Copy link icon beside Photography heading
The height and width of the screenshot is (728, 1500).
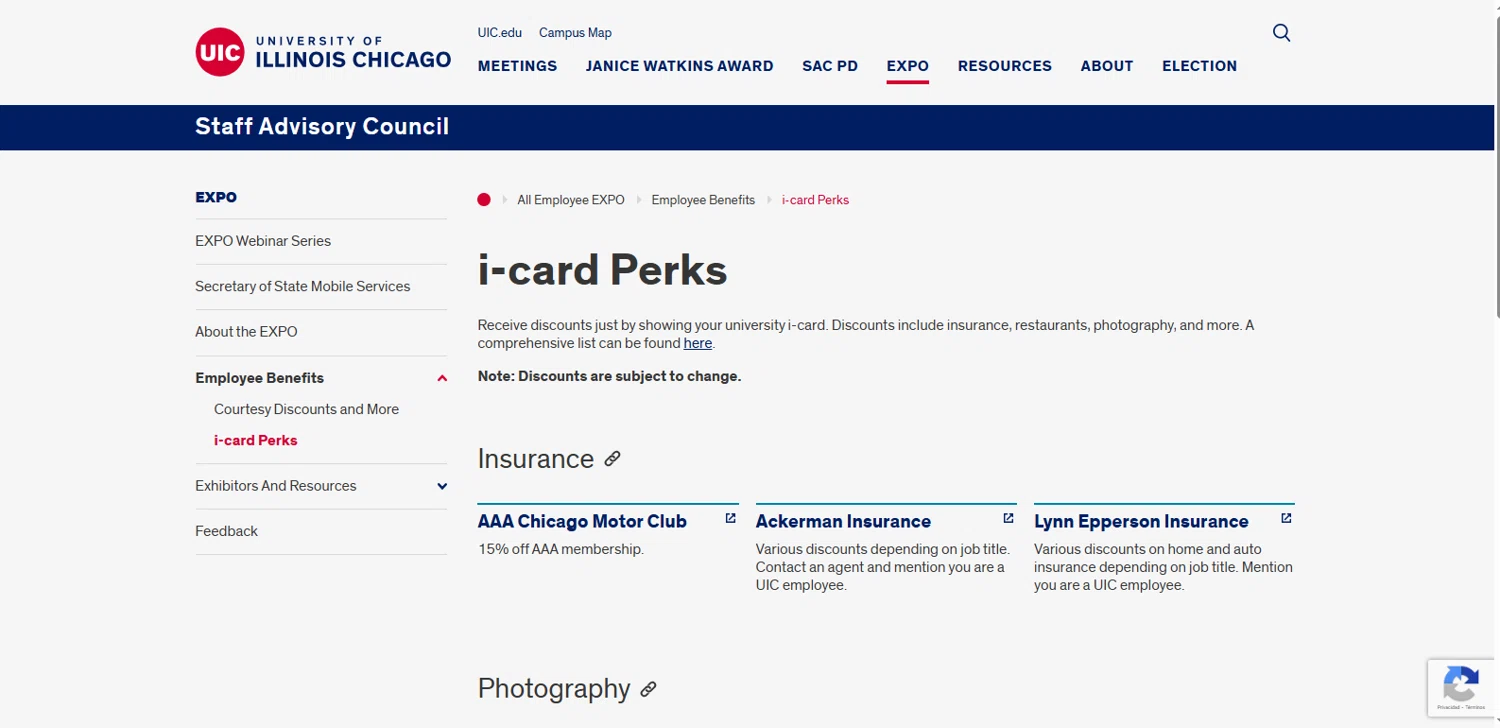pos(648,689)
